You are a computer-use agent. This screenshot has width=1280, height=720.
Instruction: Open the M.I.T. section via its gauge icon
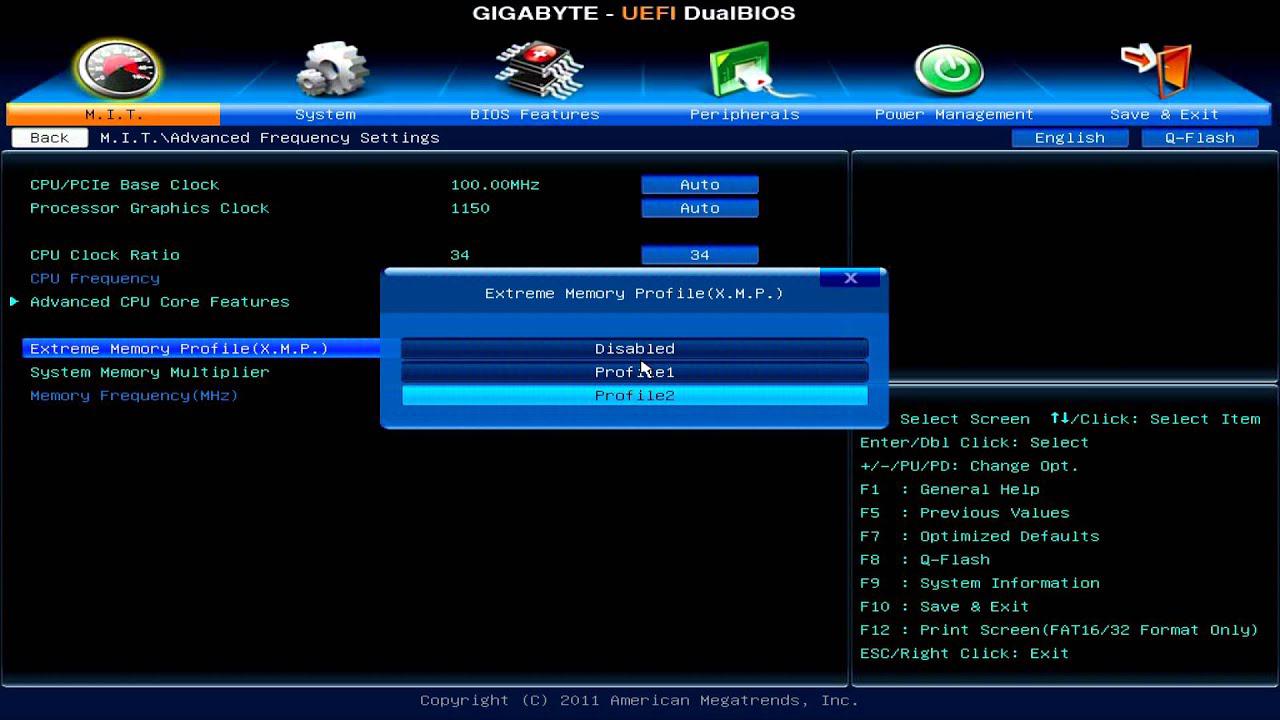117,70
